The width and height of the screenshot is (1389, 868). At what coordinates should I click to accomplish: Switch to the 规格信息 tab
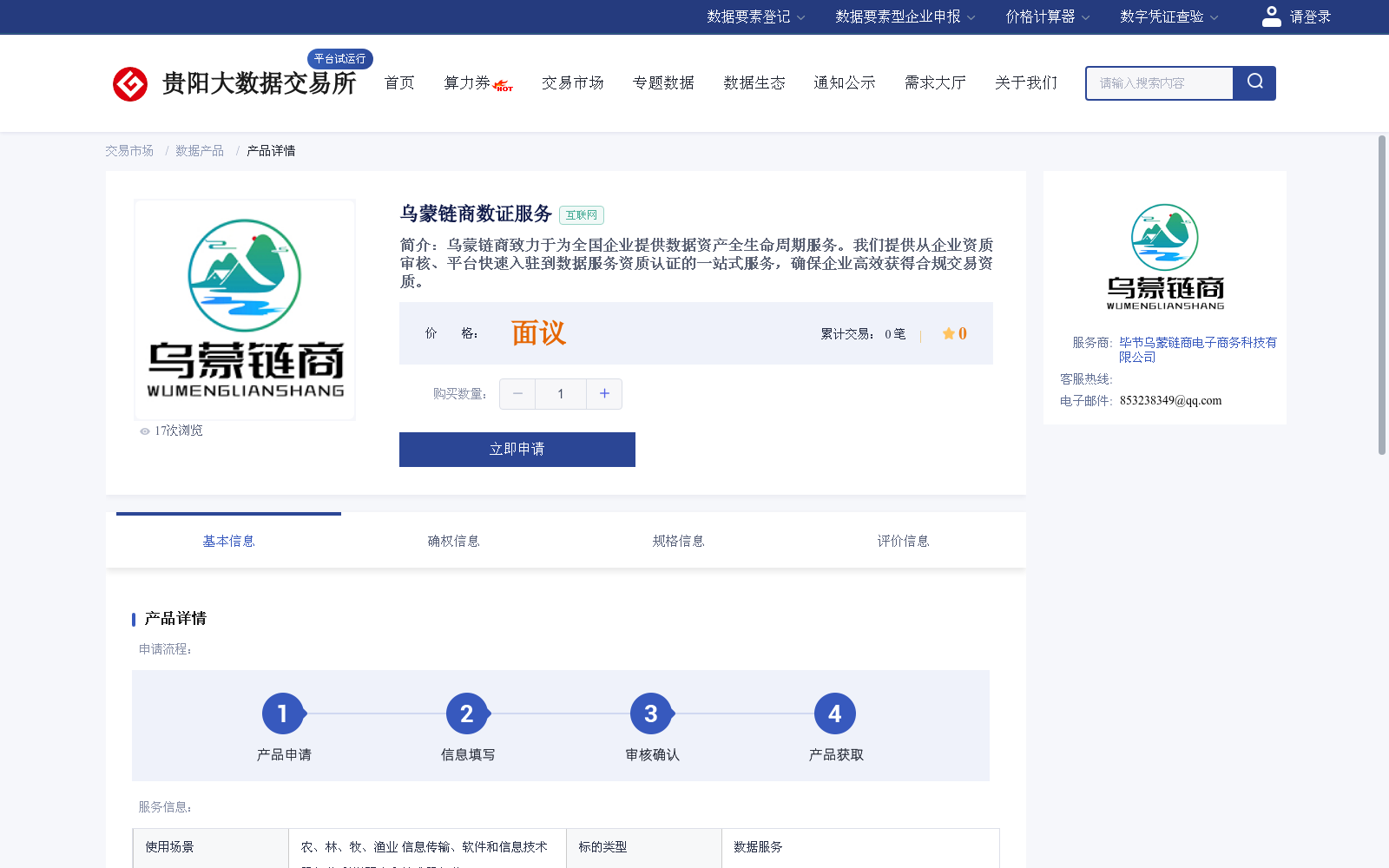click(x=678, y=541)
